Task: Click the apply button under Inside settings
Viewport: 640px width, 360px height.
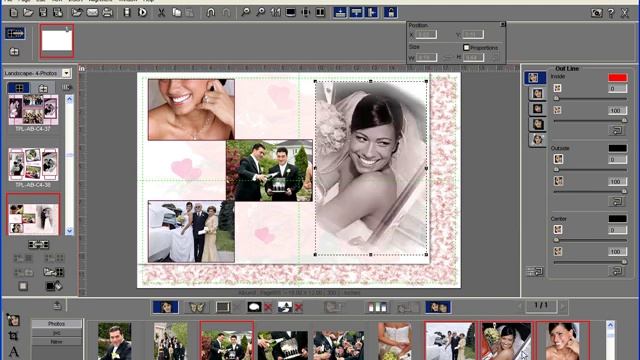Action: (617, 131)
